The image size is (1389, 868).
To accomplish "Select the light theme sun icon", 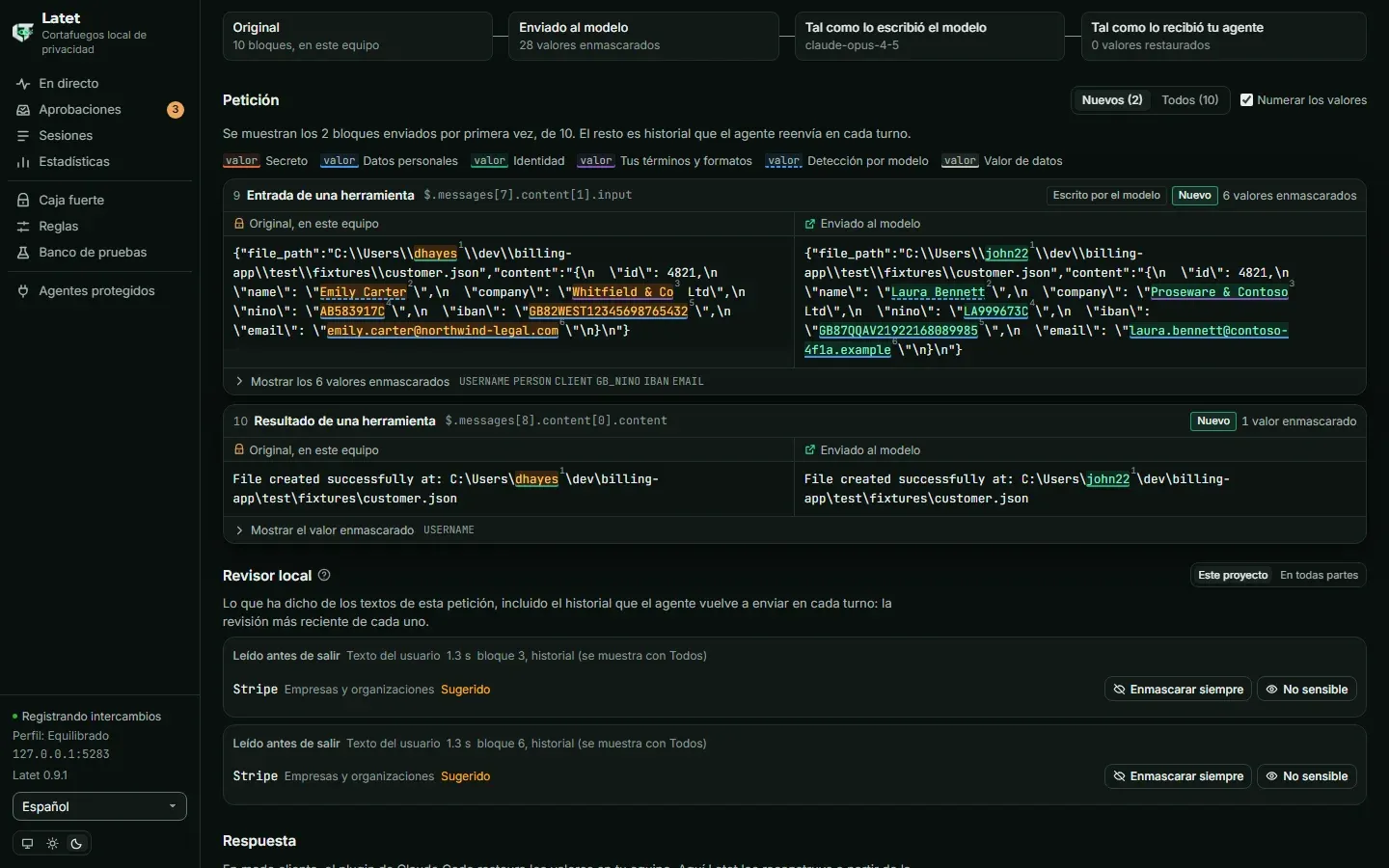I will (52, 844).
